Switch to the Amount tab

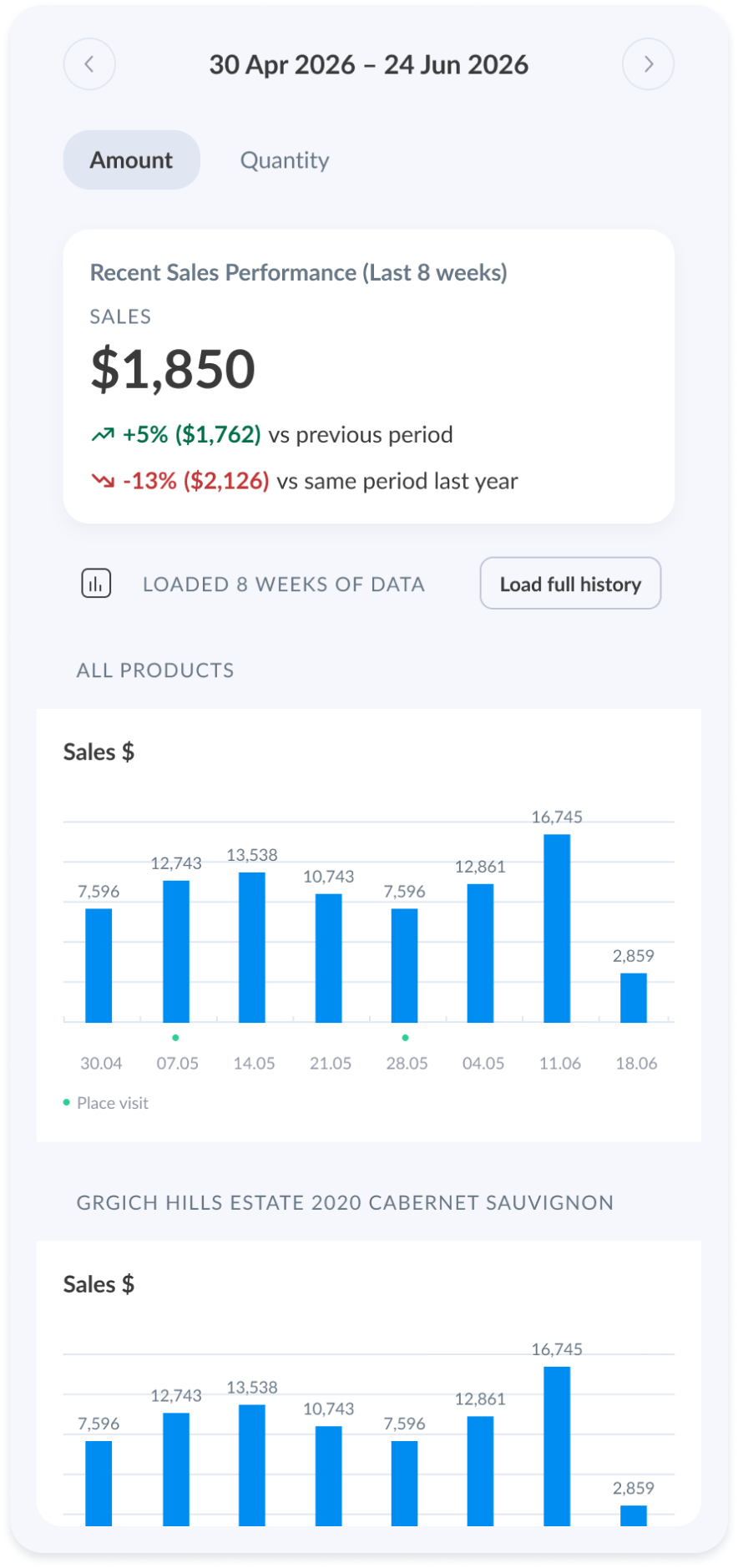tap(132, 159)
